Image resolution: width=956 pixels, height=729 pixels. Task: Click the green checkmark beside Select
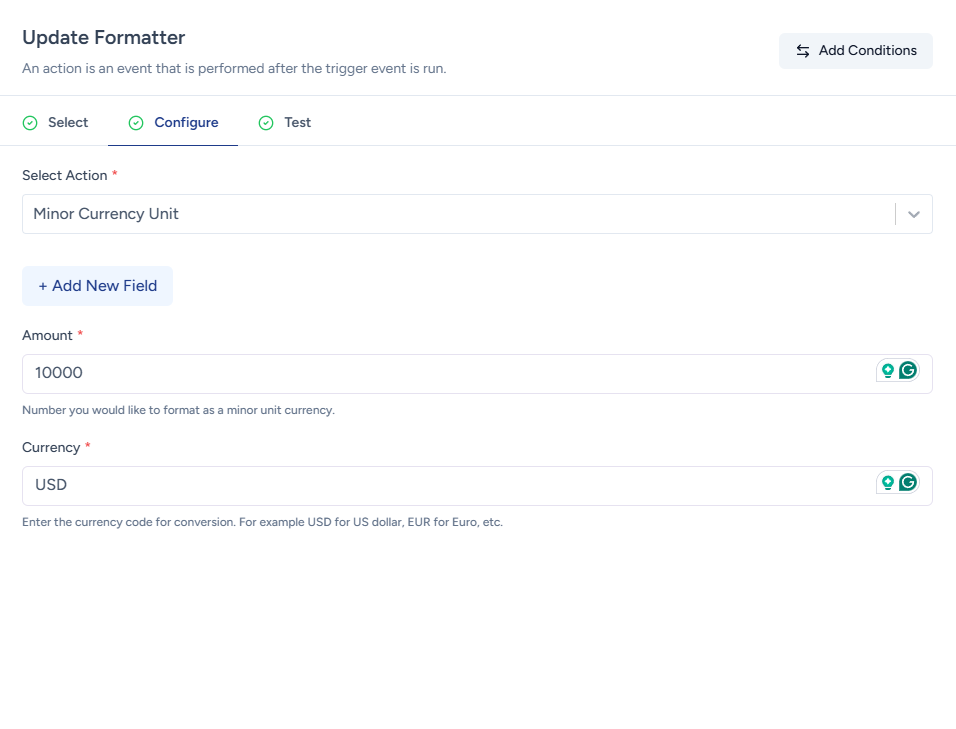30,123
